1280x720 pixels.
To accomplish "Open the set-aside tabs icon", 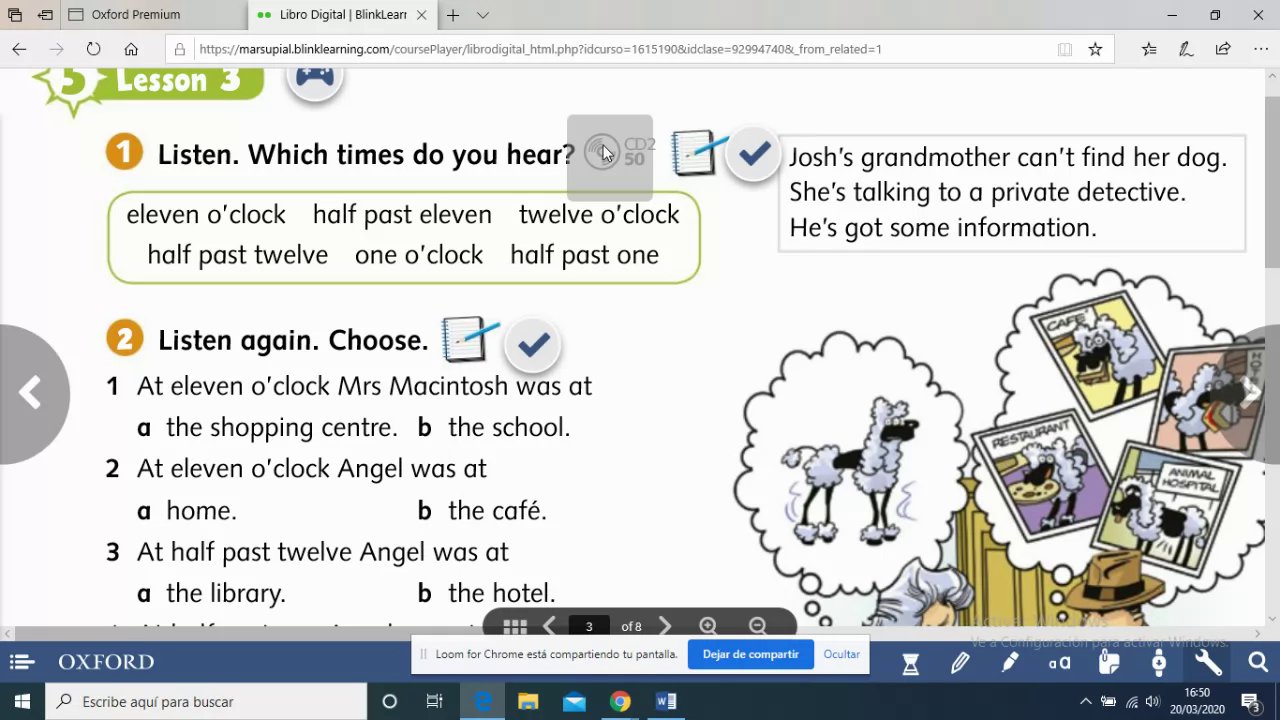I will [x=15, y=15].
